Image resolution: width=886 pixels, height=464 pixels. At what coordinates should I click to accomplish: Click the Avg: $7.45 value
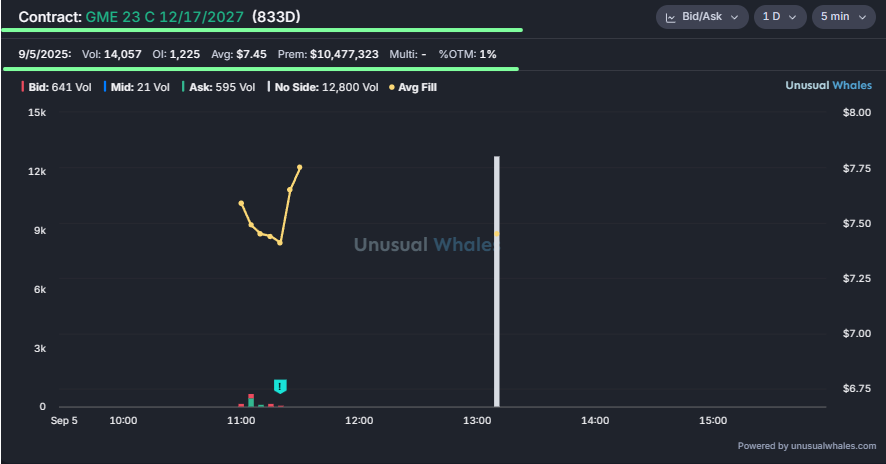[x=238, y=54]
